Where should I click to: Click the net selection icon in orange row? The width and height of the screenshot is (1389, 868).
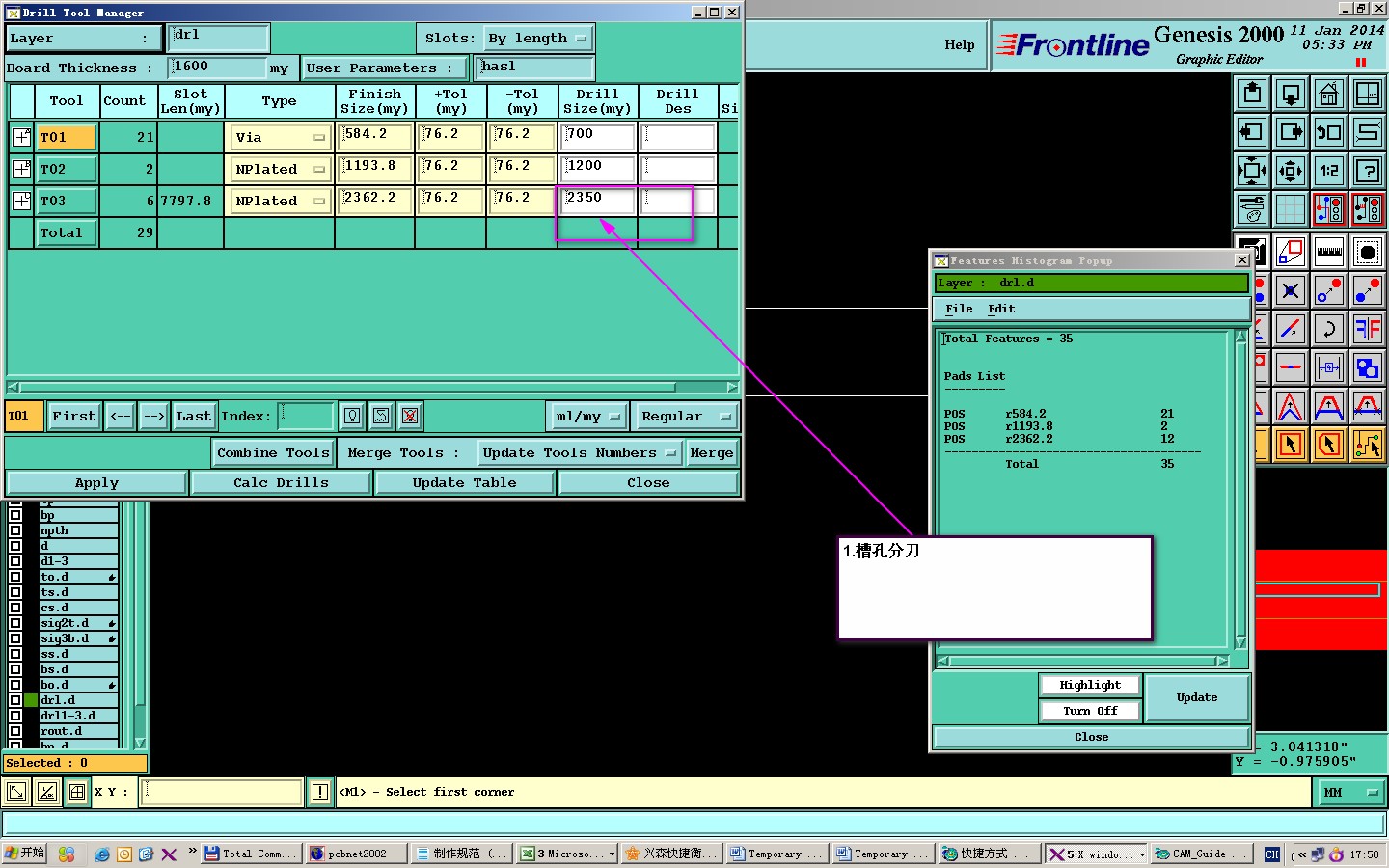click(x=1368, y=445)
